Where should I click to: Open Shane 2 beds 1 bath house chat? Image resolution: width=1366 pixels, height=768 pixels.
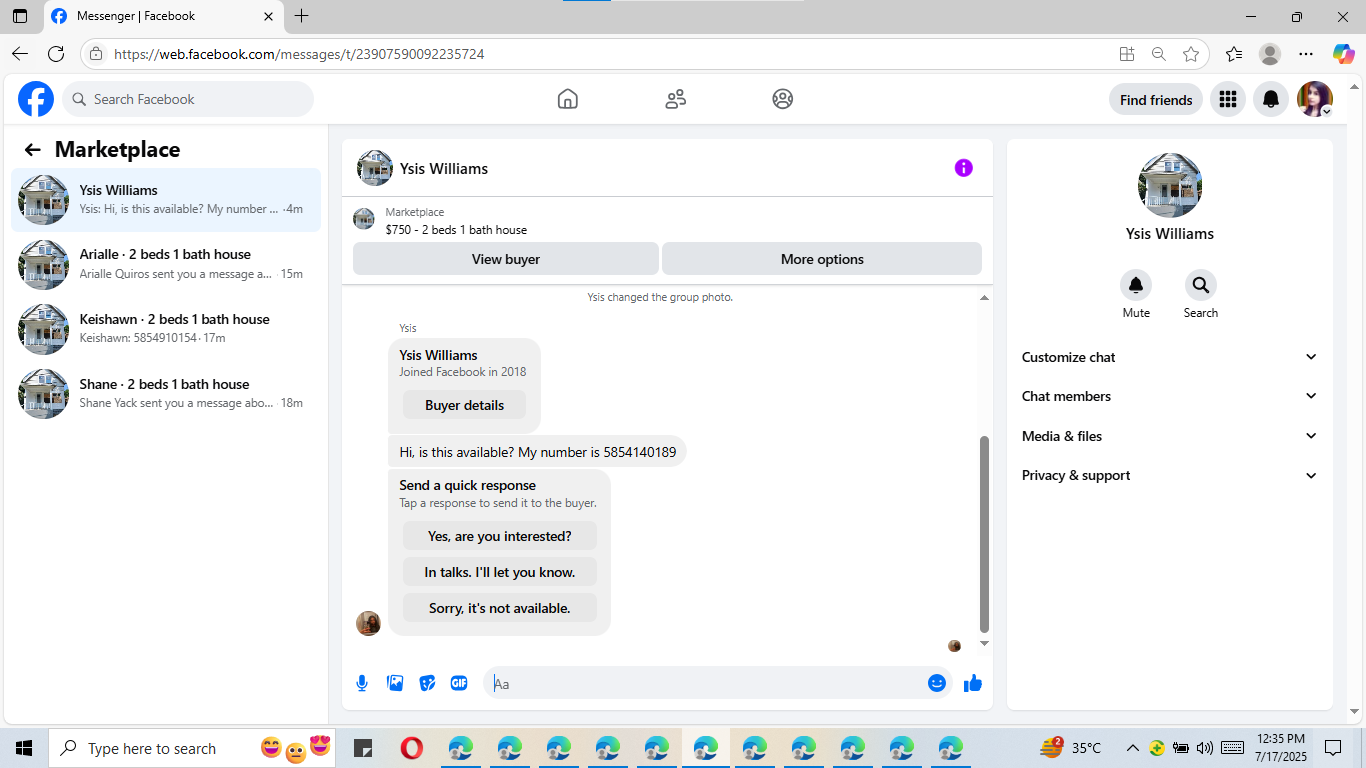pyautogui.click(x=166, y=394)
